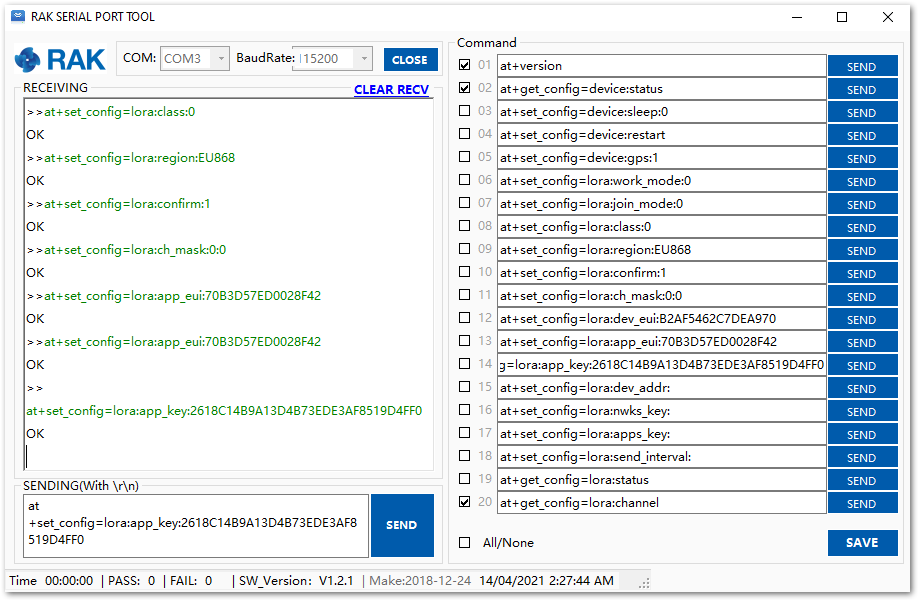Check command 09 lora:region checkbox
919x601 pixels.
tap(465, 249)
